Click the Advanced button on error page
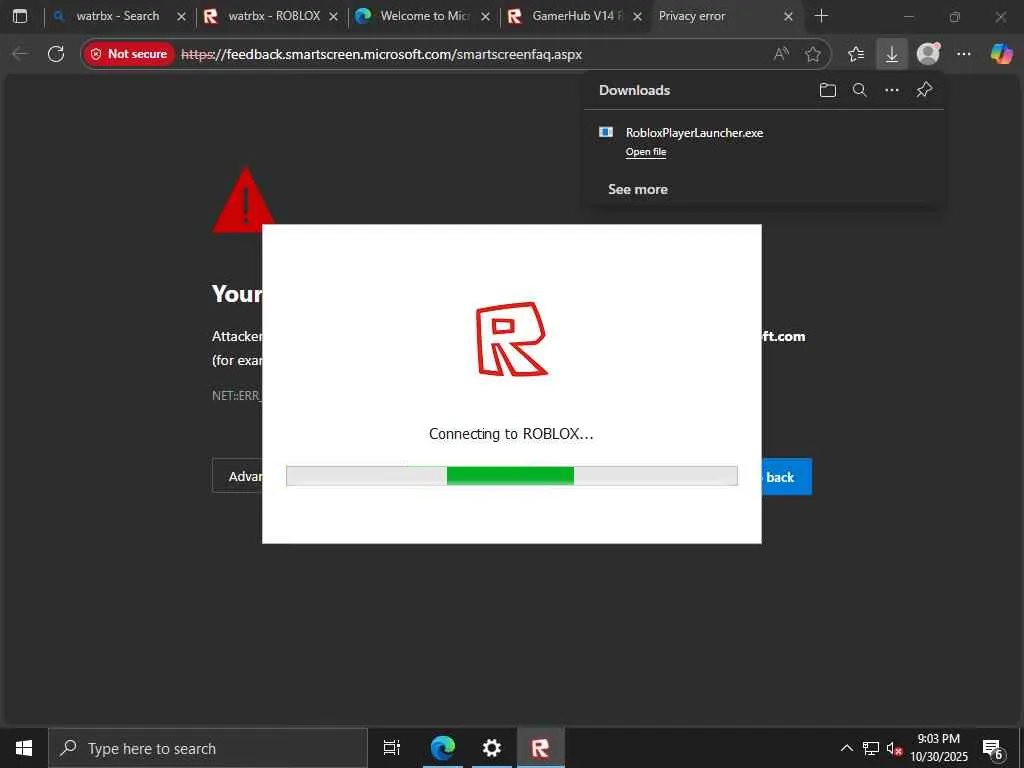 tap(238, 477)
